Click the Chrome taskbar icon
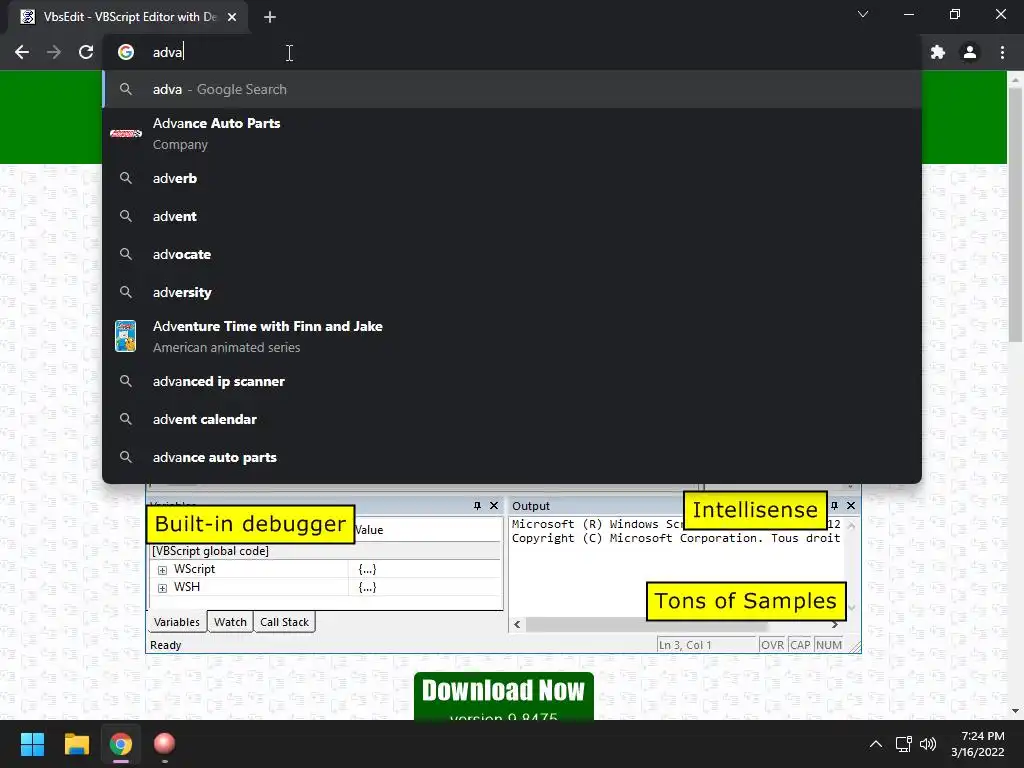Screen dimensions: 1024x768 click(121, 744)
